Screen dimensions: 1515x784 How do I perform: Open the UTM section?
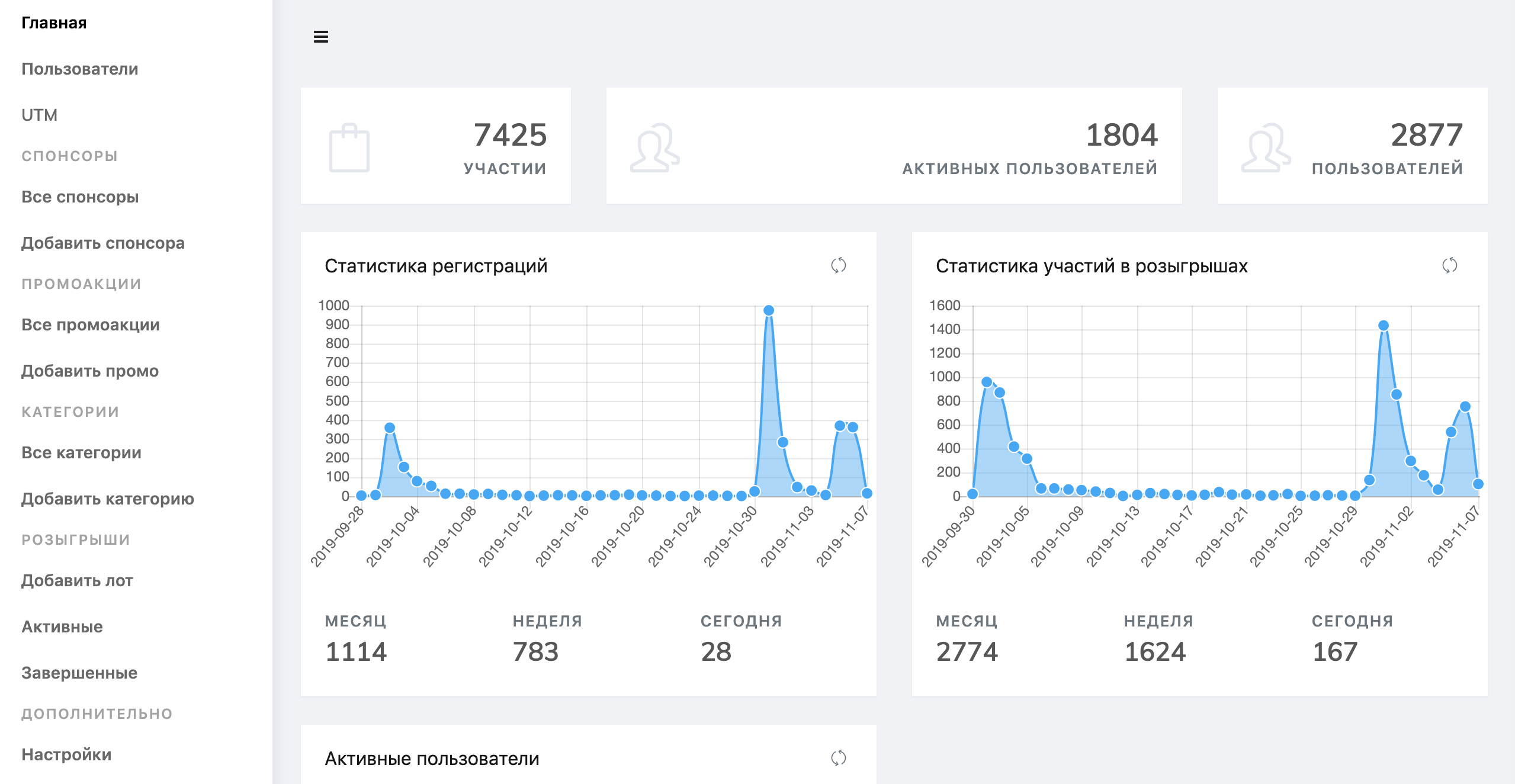tap(39, 115)
